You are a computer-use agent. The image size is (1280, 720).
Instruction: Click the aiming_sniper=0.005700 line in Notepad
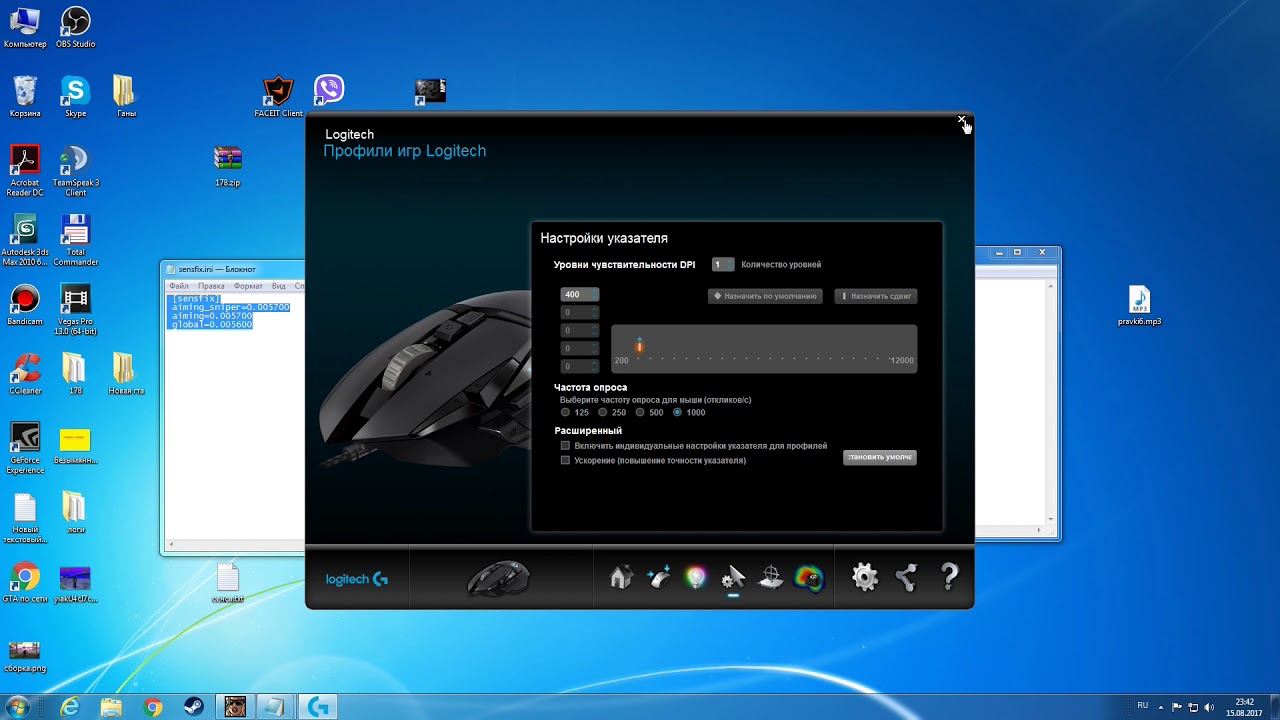pyautogui.click(x=231, y=307)
